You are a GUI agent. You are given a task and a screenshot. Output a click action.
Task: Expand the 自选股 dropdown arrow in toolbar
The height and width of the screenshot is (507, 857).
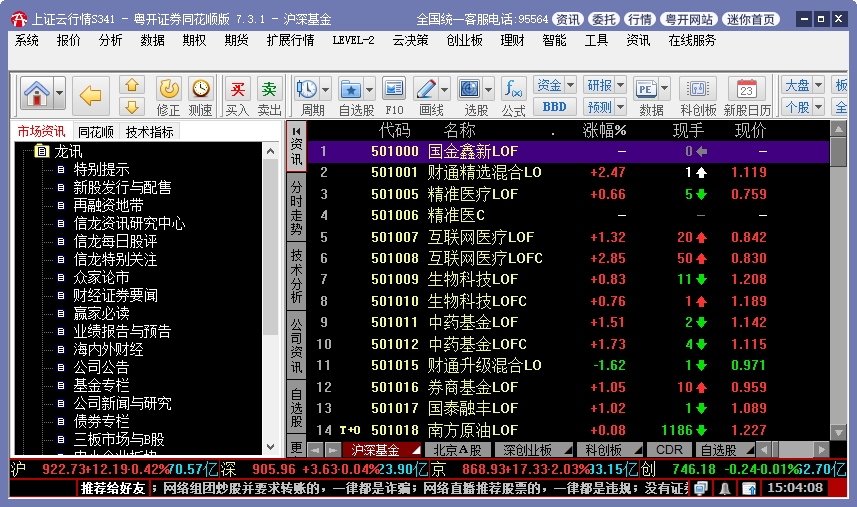click(x=369, y=89)
